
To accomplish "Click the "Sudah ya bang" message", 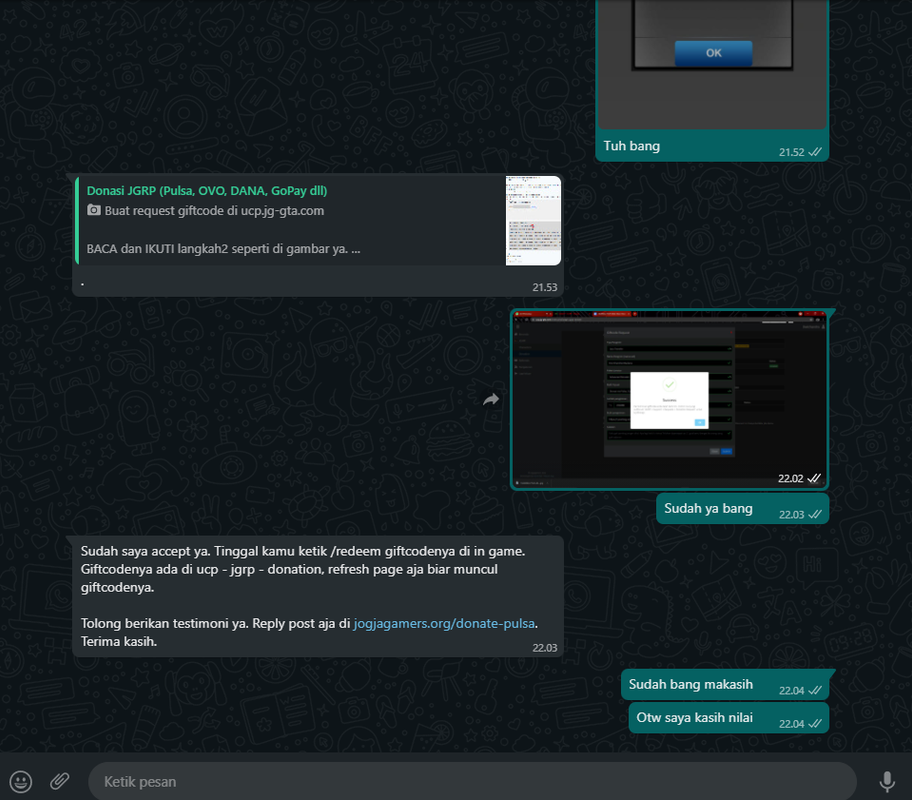I will [742, 509].
